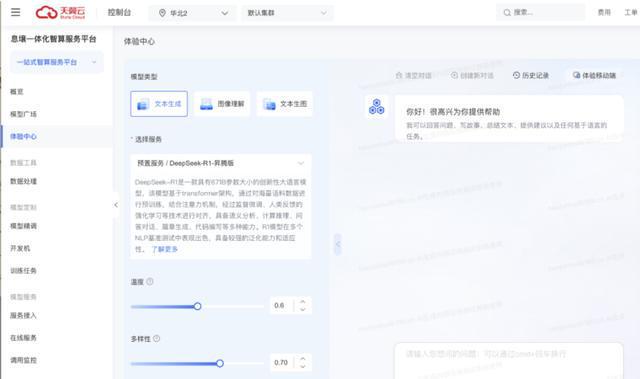This screenshot has width=640, height=379.
Task: Focus the top search field
Action: 540,13
